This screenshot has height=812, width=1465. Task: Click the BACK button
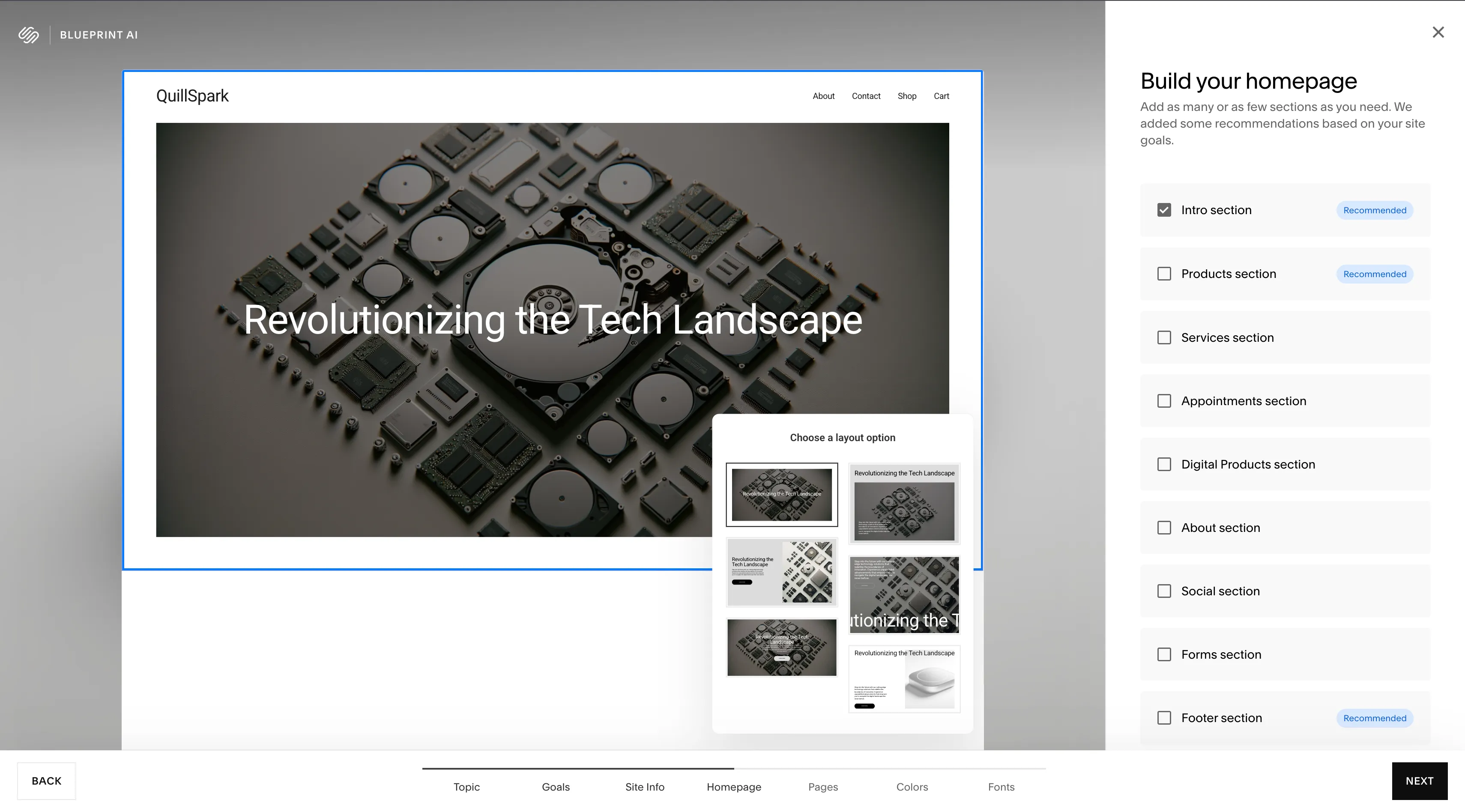(46, 781)
